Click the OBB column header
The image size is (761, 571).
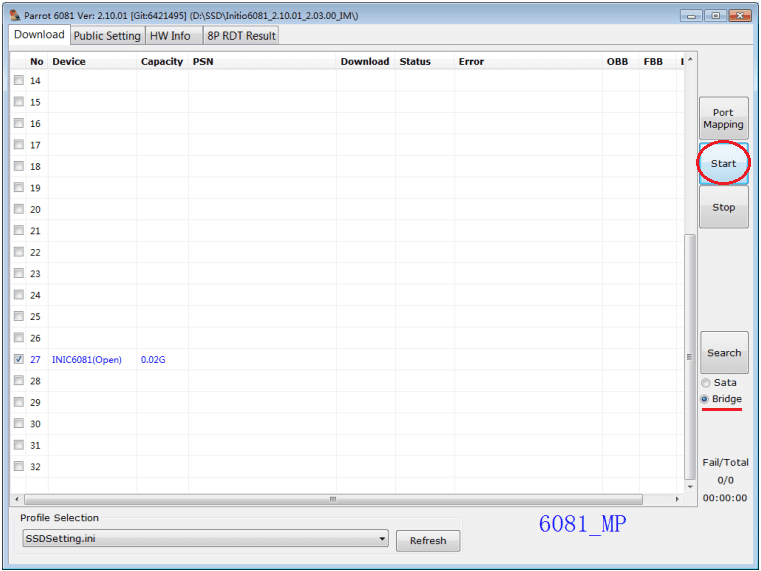pos(621,62)
